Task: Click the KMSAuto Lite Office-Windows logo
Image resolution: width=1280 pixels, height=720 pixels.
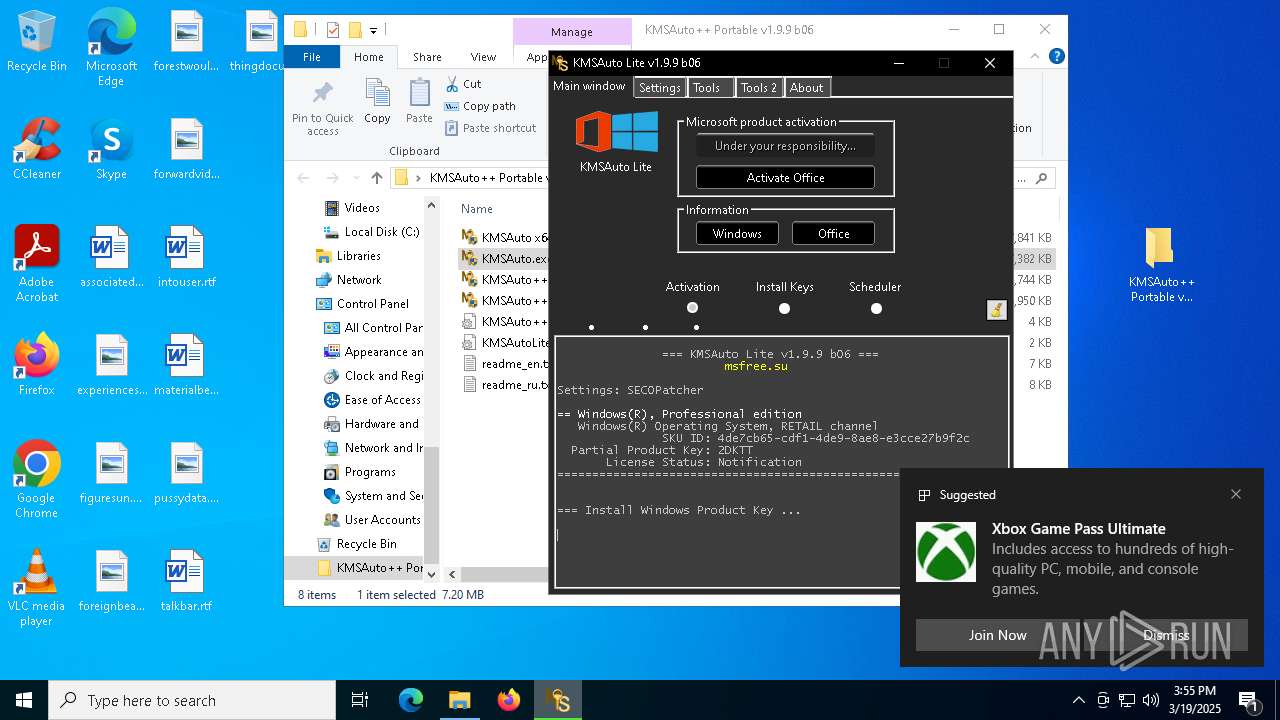Action: (x=616, y=132)
